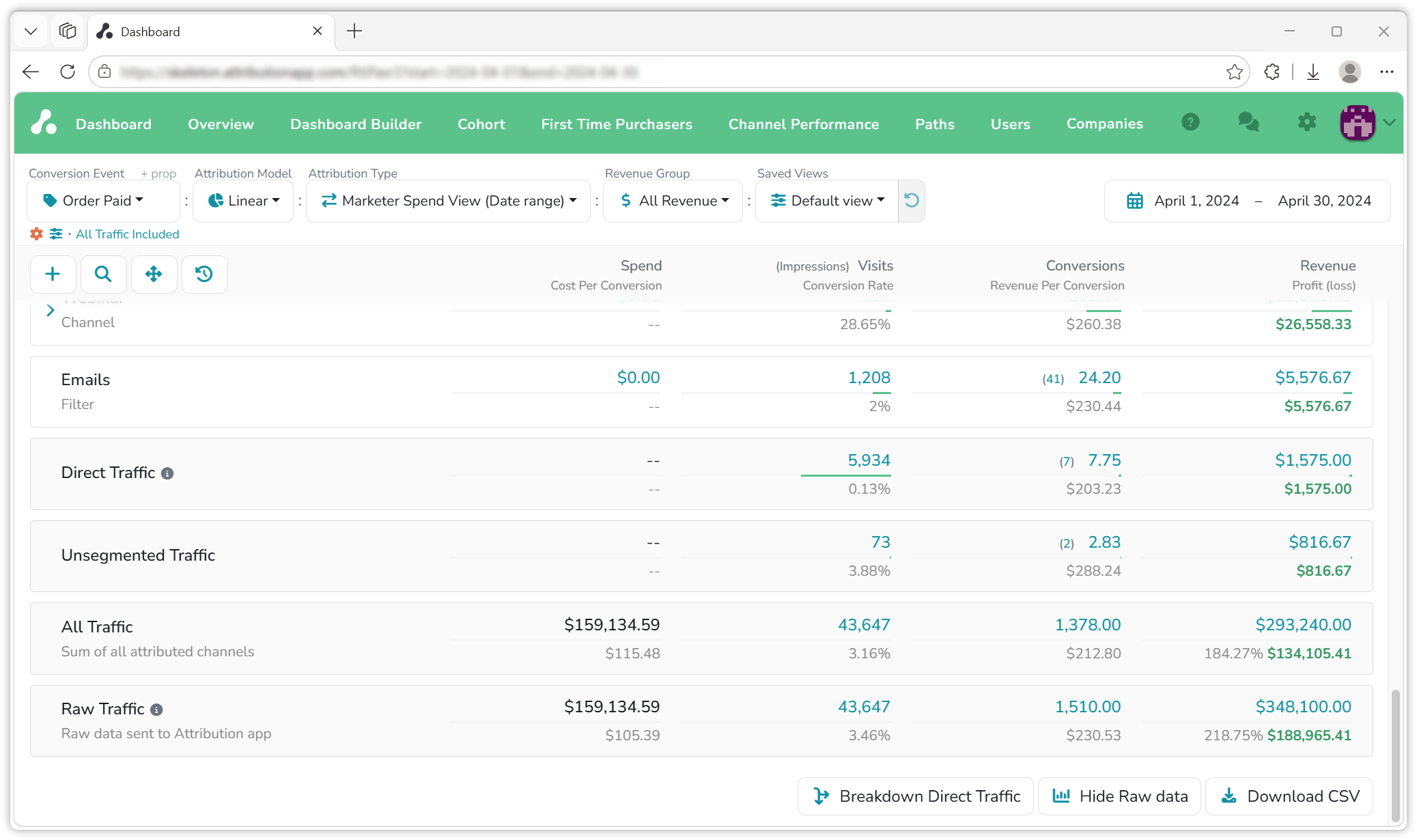Open Channel Performance tab
Screen dimensions: 1417x840
tap(803, 124)
